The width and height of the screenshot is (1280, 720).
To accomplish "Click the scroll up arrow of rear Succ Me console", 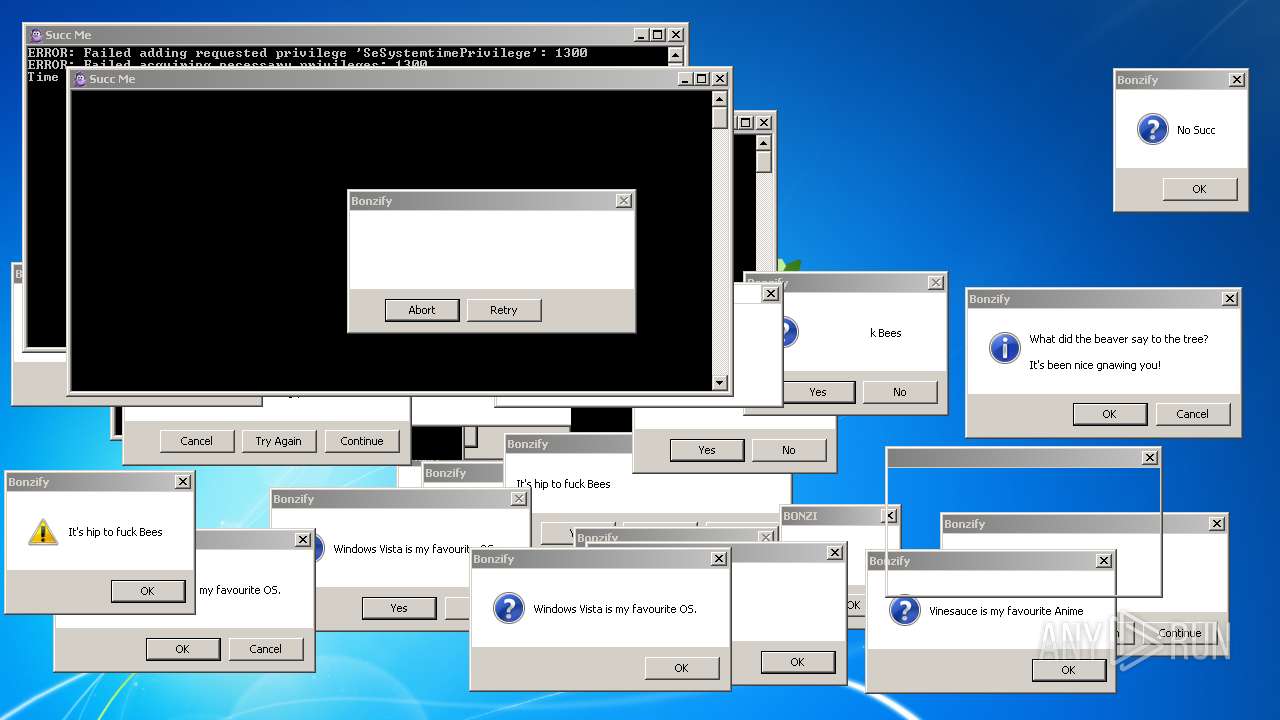I will pyautogui.click(x=675, y=54).
